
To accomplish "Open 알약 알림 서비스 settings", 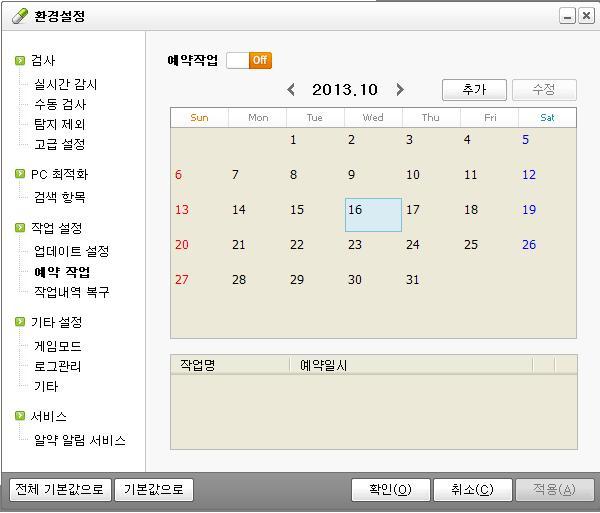I will [80, 440].
